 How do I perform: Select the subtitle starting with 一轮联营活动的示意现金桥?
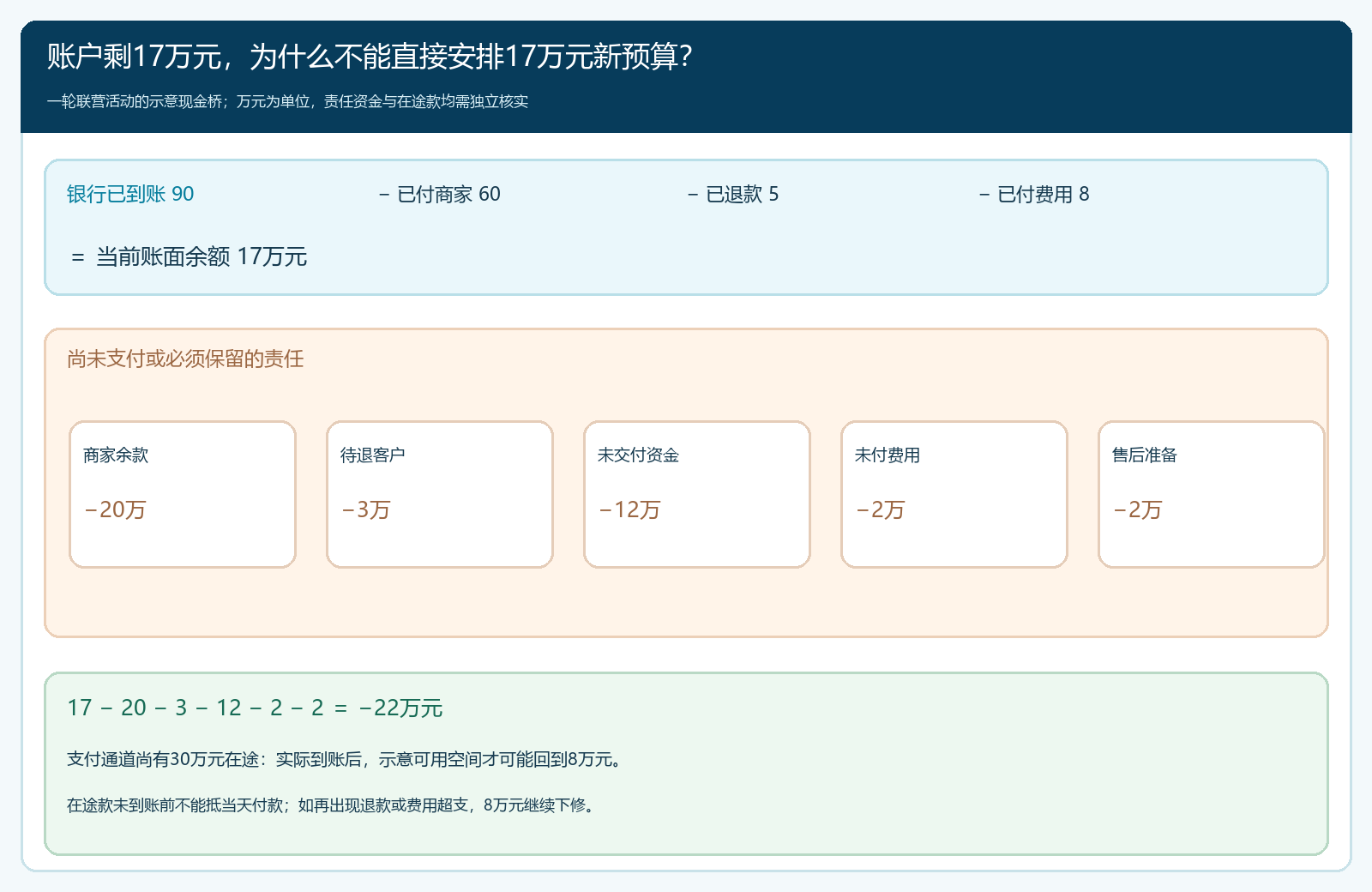coord(287,101)
